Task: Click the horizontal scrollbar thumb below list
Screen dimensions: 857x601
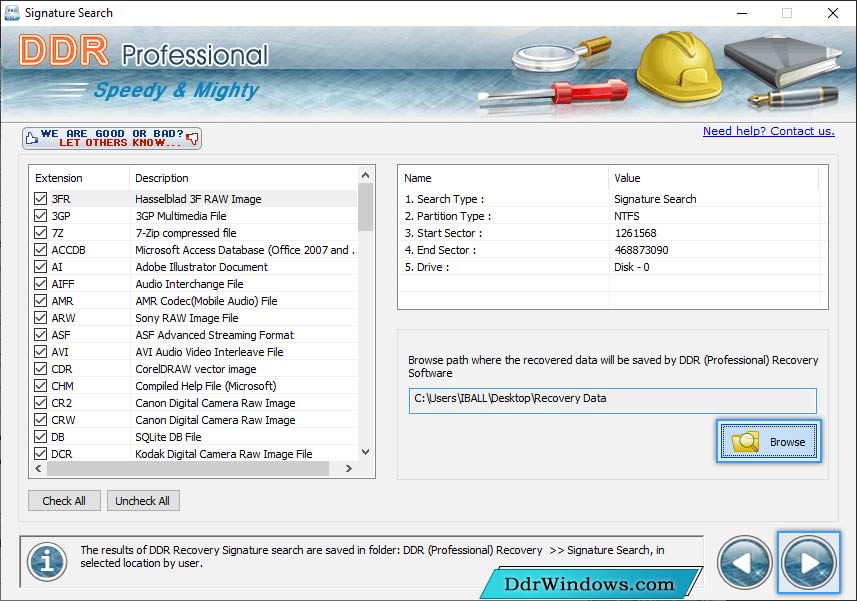Action: (x=188, y=468)
